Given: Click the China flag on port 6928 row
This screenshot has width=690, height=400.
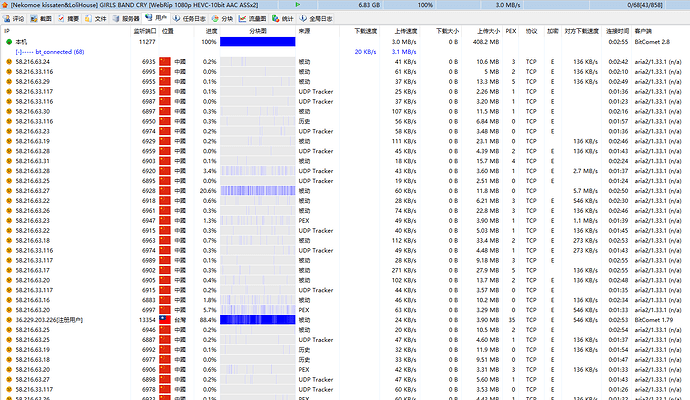Looking at the screenshot, I should tap(165, 191).
